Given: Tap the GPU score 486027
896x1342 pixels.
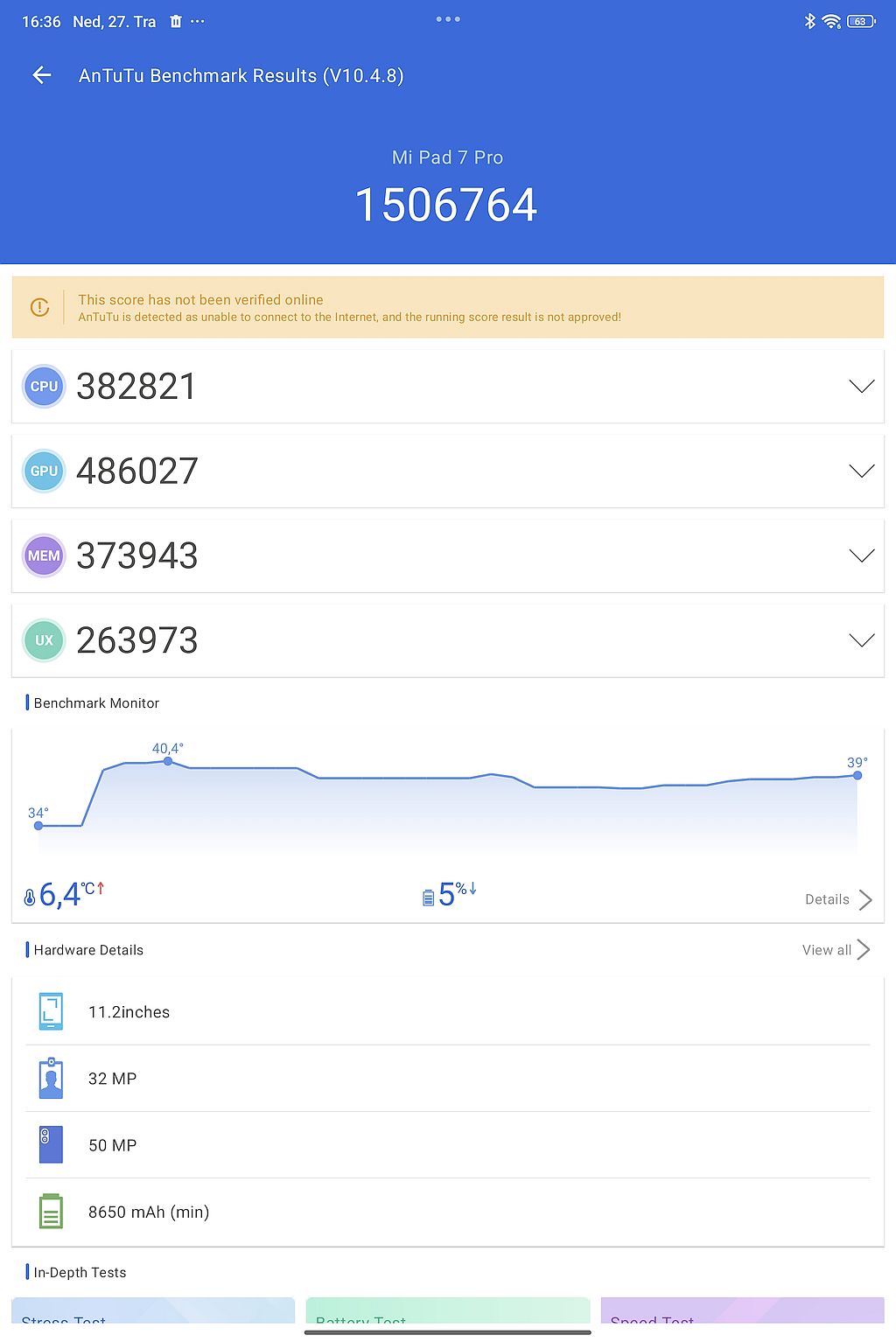Looking at the screenshot, I should point(137,471).
